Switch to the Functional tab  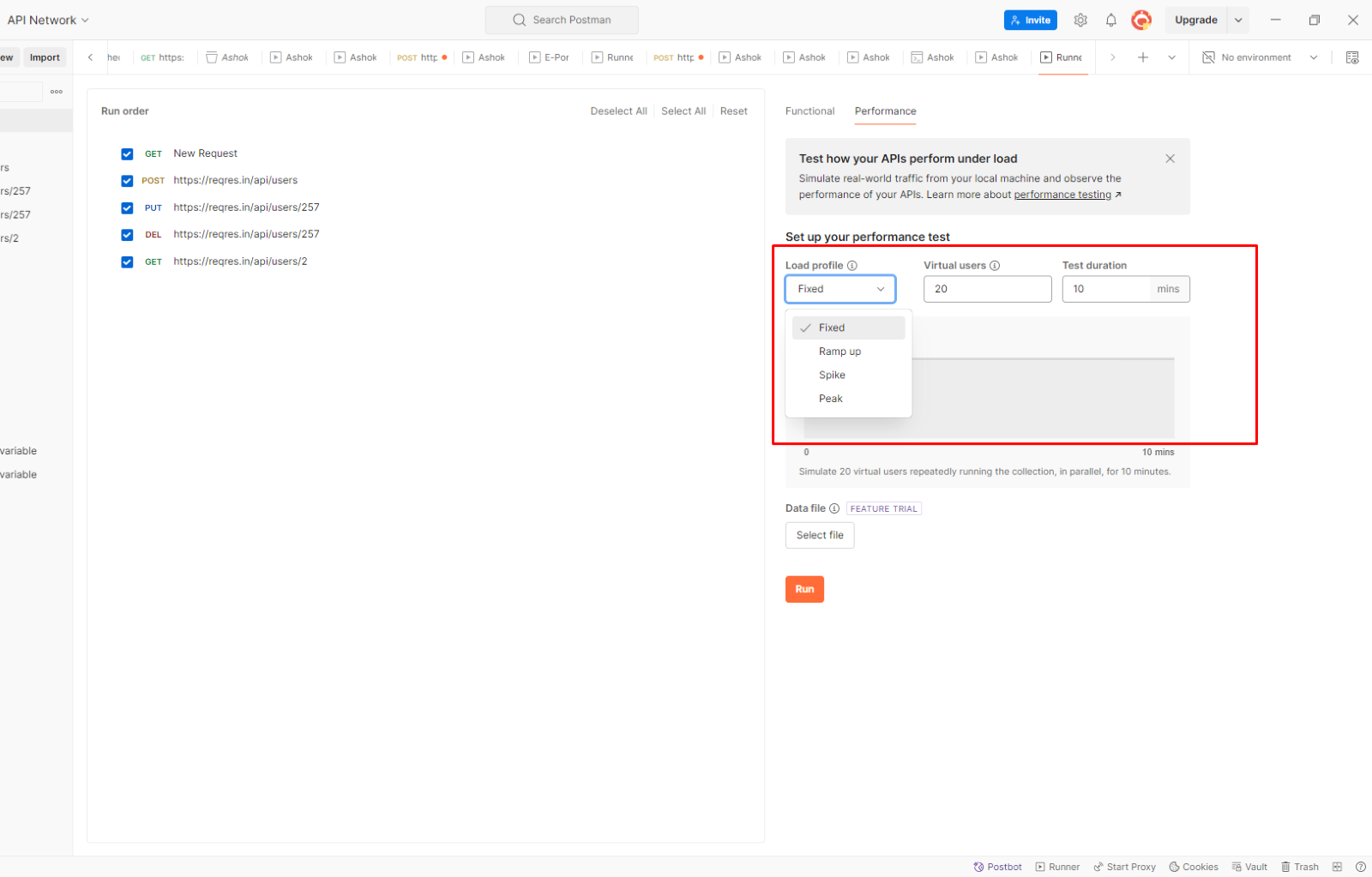pyautogui.click(x=809, y=111)
